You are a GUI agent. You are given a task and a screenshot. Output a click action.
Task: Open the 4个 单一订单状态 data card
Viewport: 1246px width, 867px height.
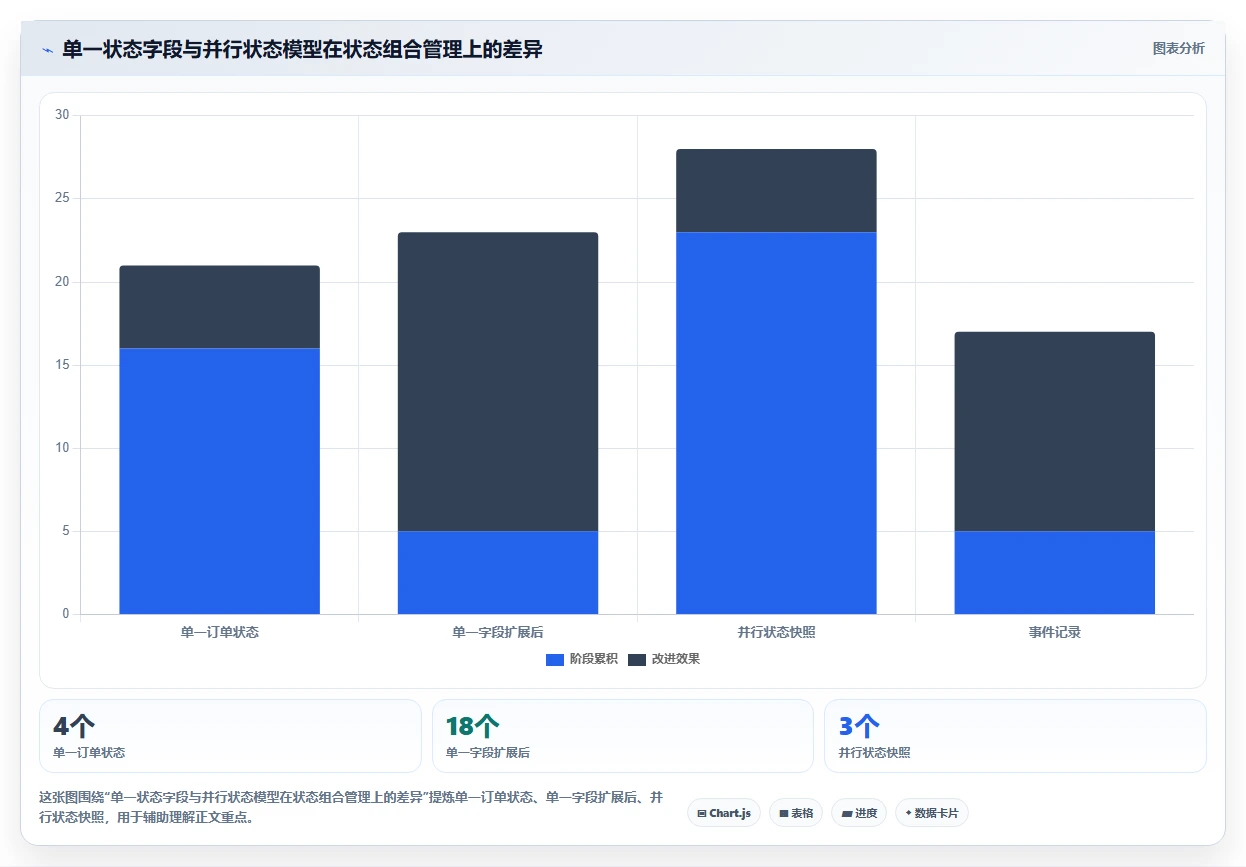point(230,736)
